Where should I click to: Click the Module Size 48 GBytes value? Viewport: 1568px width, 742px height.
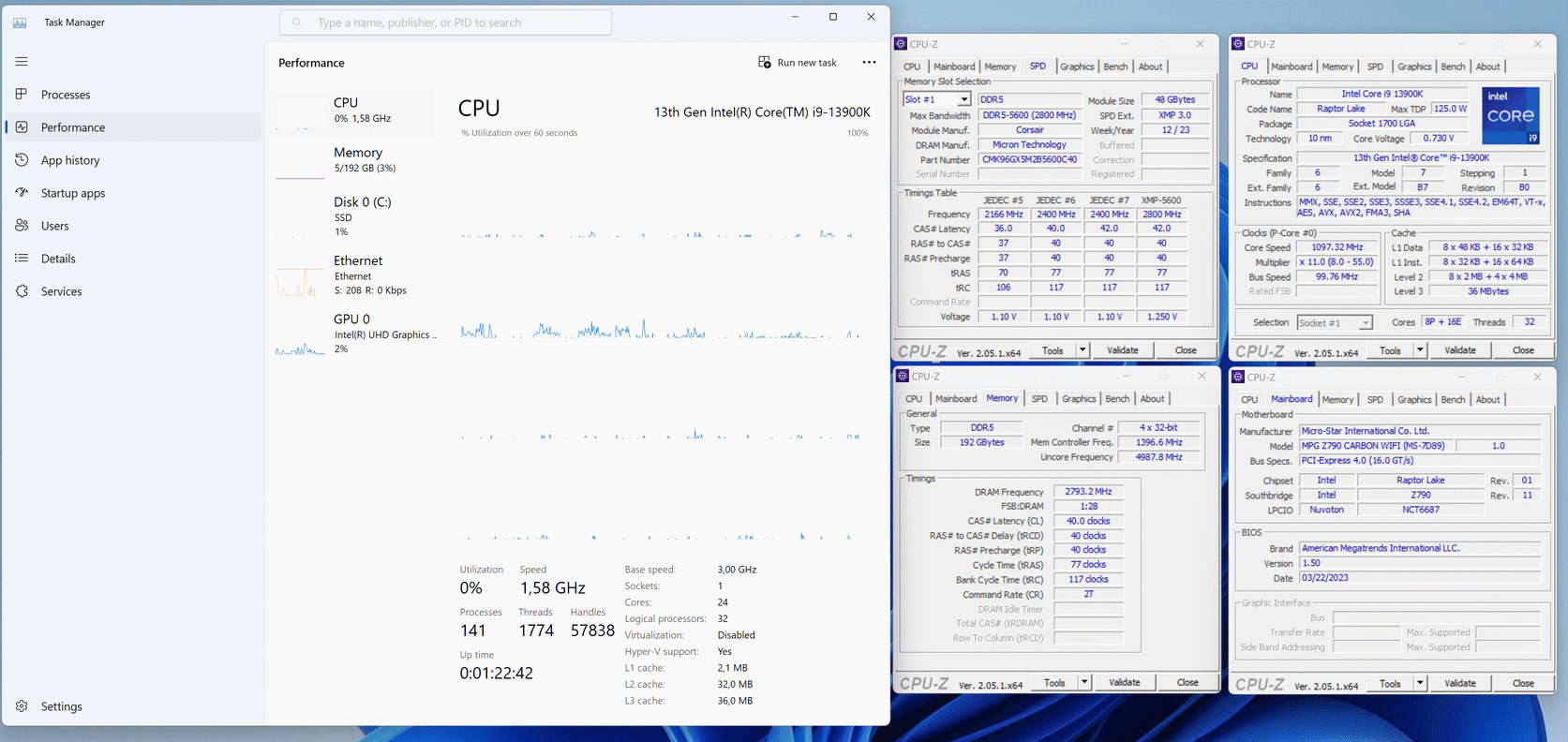[x=1174, y=99]
